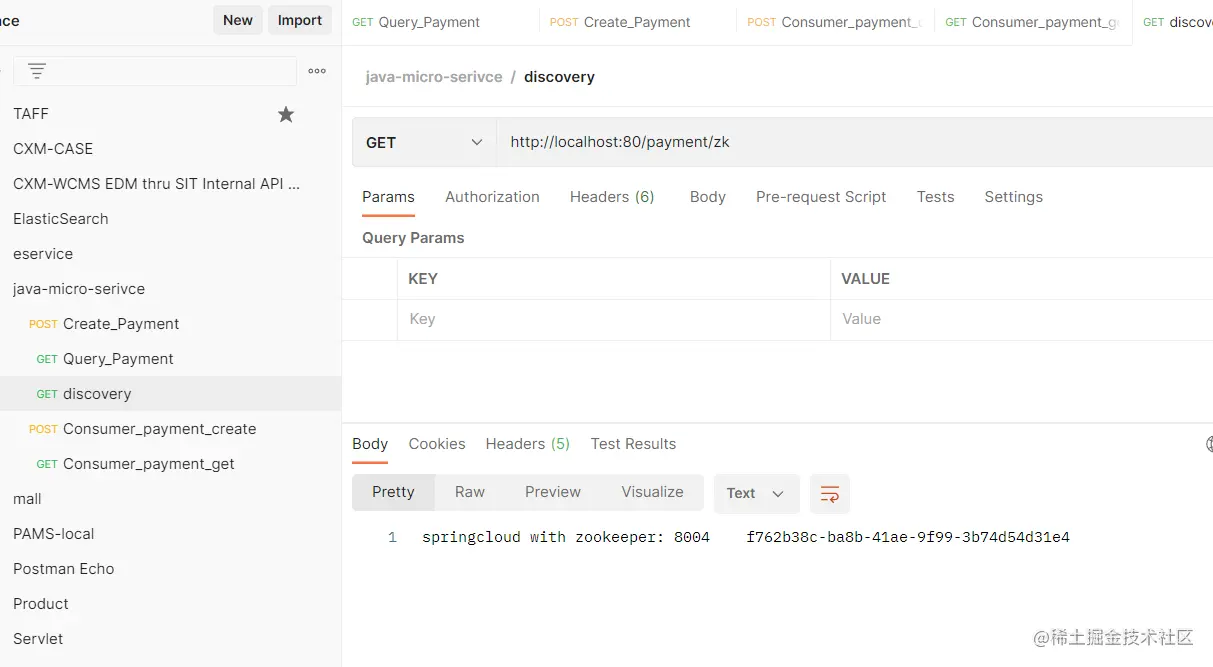Click the request URL field
1213x667 pixels.
(850, 142)
